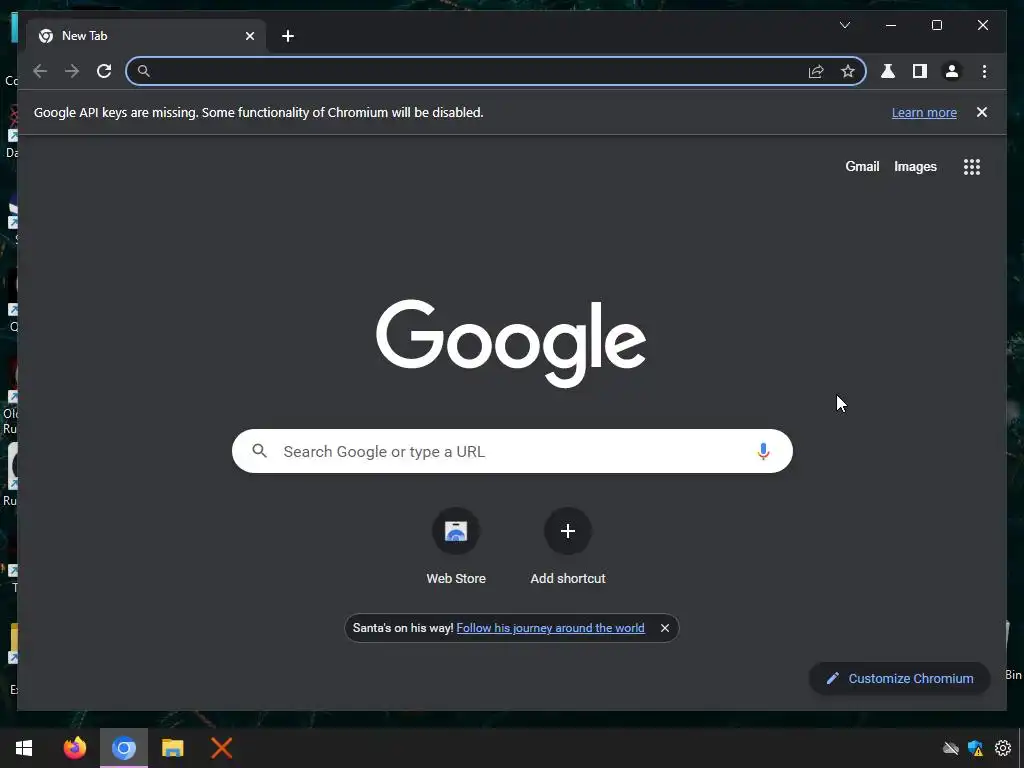Viewport: 1024px width, 768px height.
Task: Click the orange X app in taskbar
Action: pos(221,748)
